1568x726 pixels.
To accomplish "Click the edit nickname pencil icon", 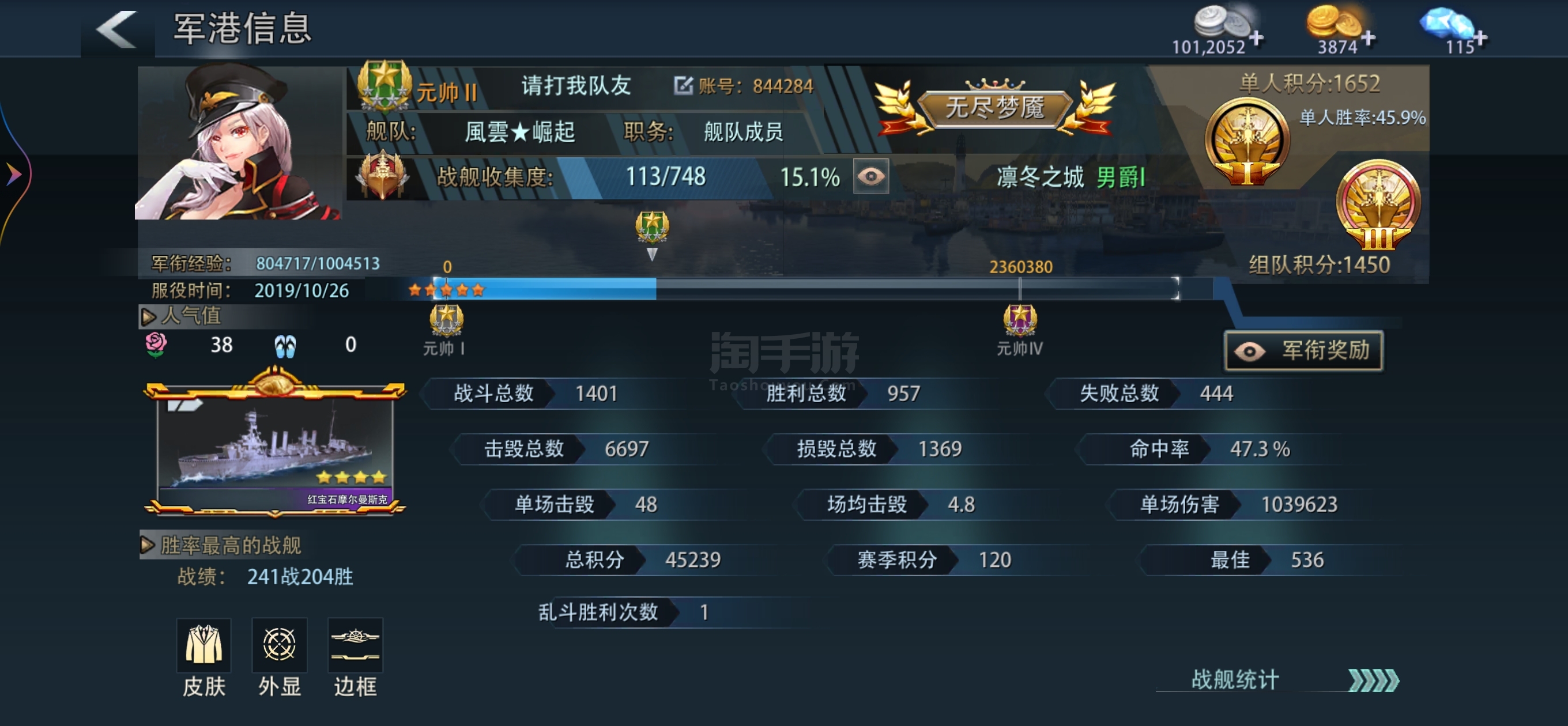I will click(683, 85).
